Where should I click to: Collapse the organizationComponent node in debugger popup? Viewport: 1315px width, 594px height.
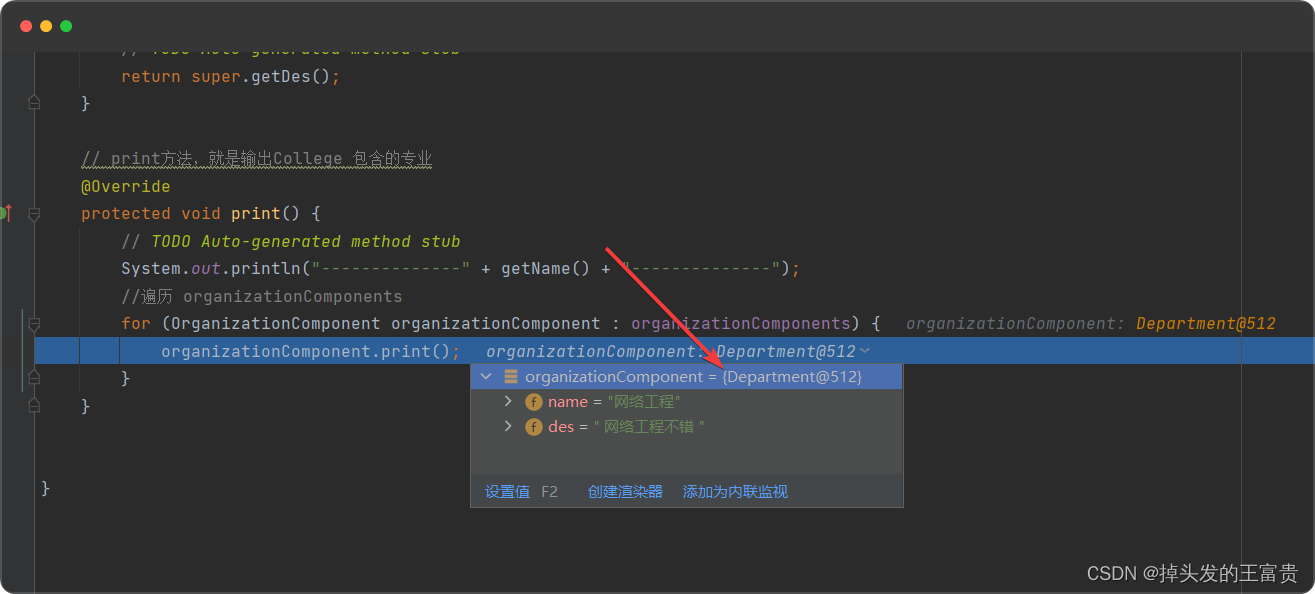[x=486, y=377]
